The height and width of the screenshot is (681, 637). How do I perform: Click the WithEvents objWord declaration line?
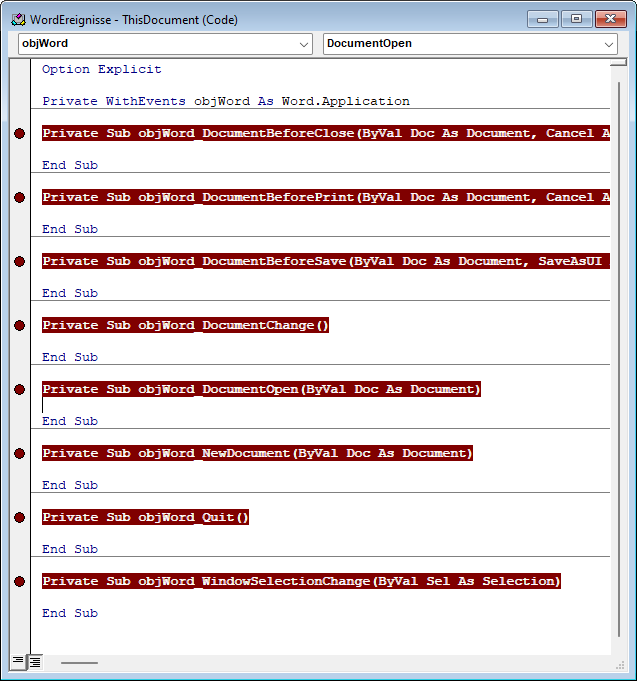pyautogui.click(x=226, y=102)
